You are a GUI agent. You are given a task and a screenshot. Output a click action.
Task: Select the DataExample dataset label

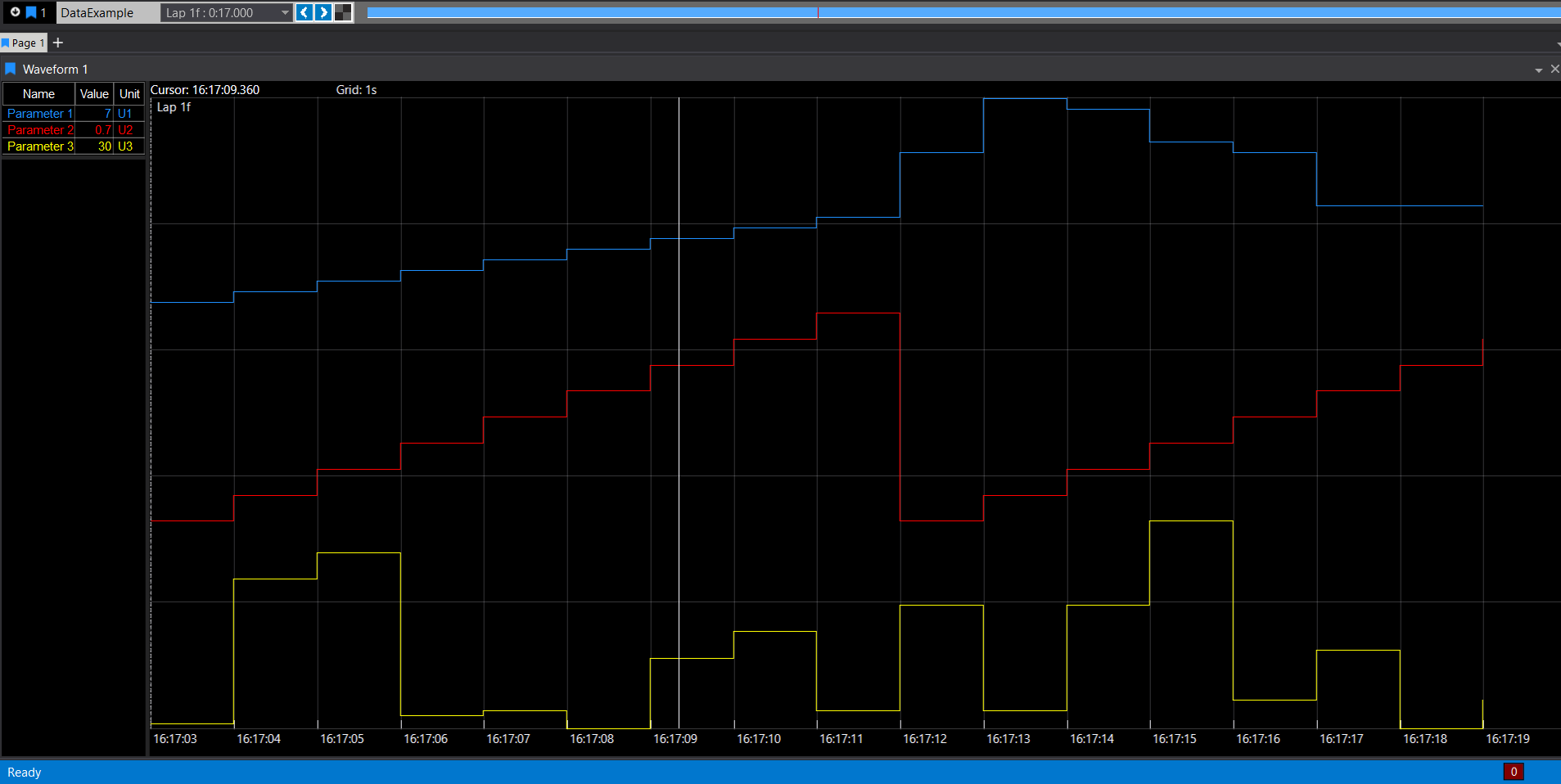(97, 12)
